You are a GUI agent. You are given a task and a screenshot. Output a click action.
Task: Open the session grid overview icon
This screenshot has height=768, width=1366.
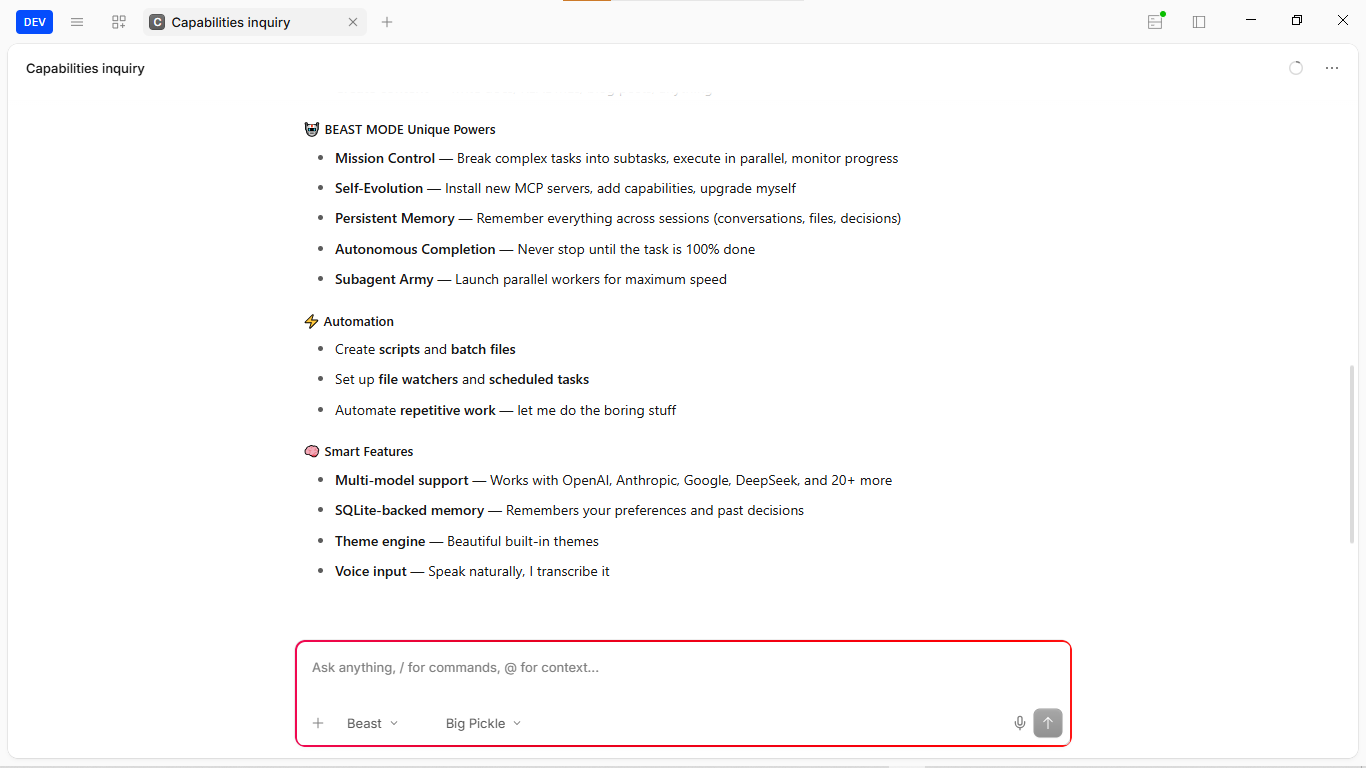pyautogui.click(x=119, y=22)
